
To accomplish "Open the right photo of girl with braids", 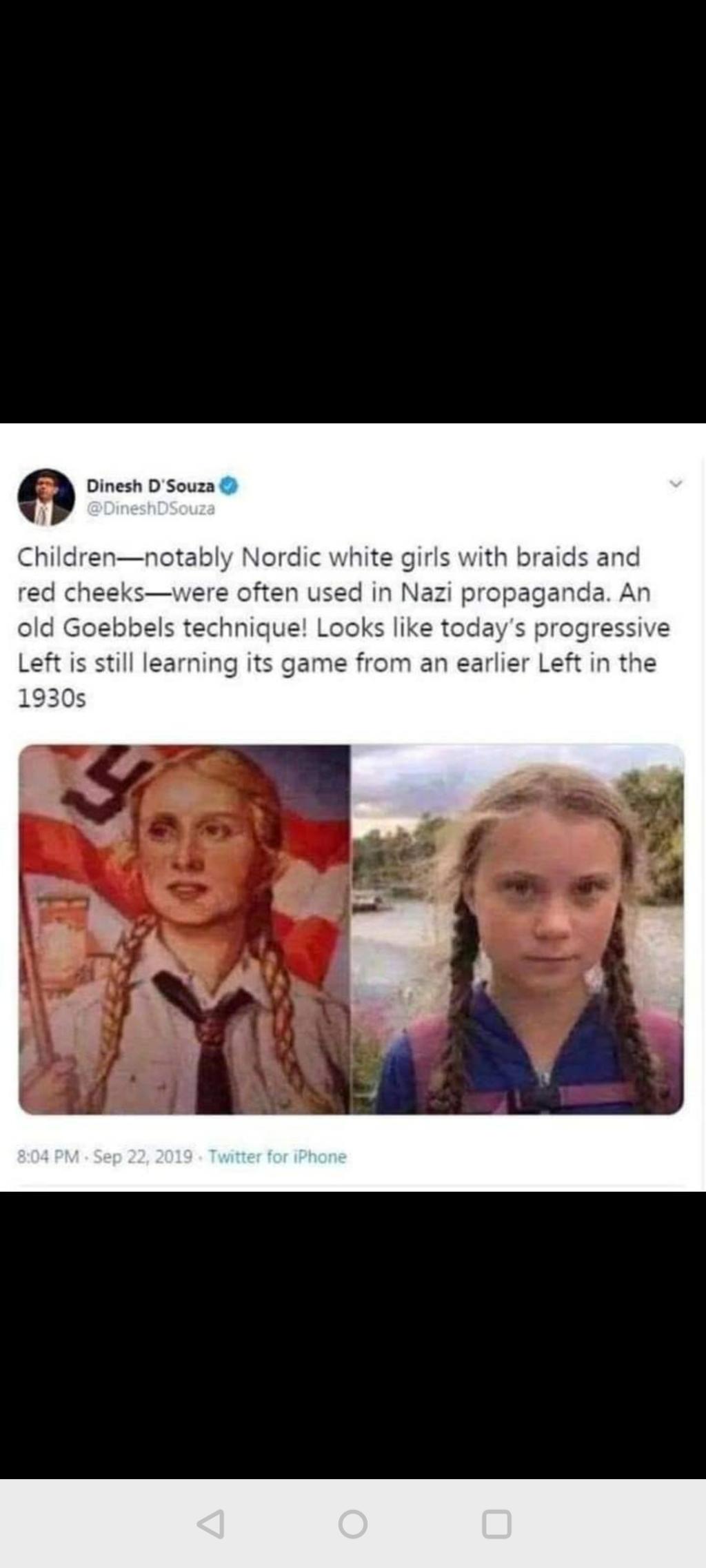I will 518,929.
